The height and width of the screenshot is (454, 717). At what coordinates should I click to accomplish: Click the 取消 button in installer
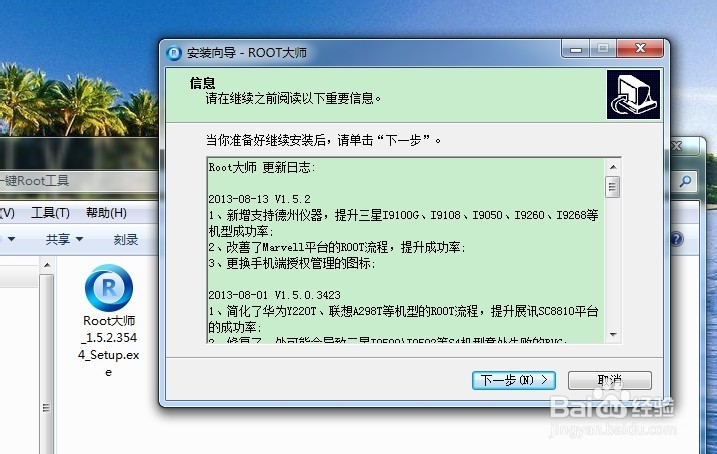click(x=610, y=380)
